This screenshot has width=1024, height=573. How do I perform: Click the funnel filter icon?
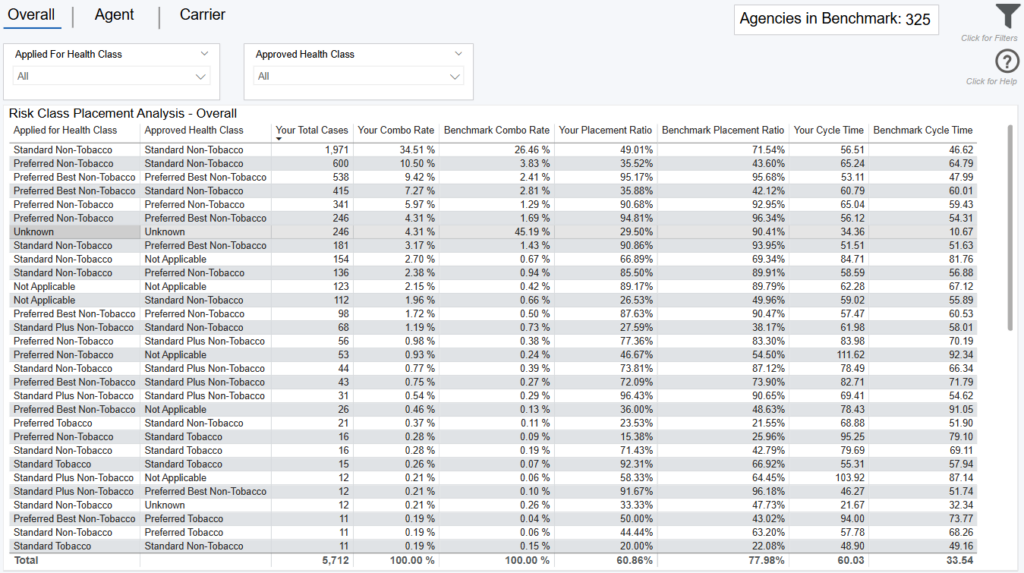(x=1006, y=17)
